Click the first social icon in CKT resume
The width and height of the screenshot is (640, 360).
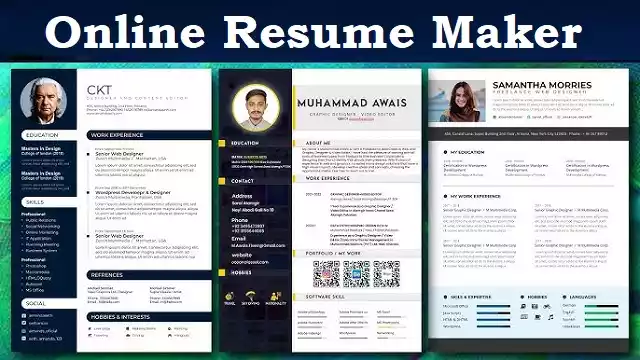coord(24,316)
